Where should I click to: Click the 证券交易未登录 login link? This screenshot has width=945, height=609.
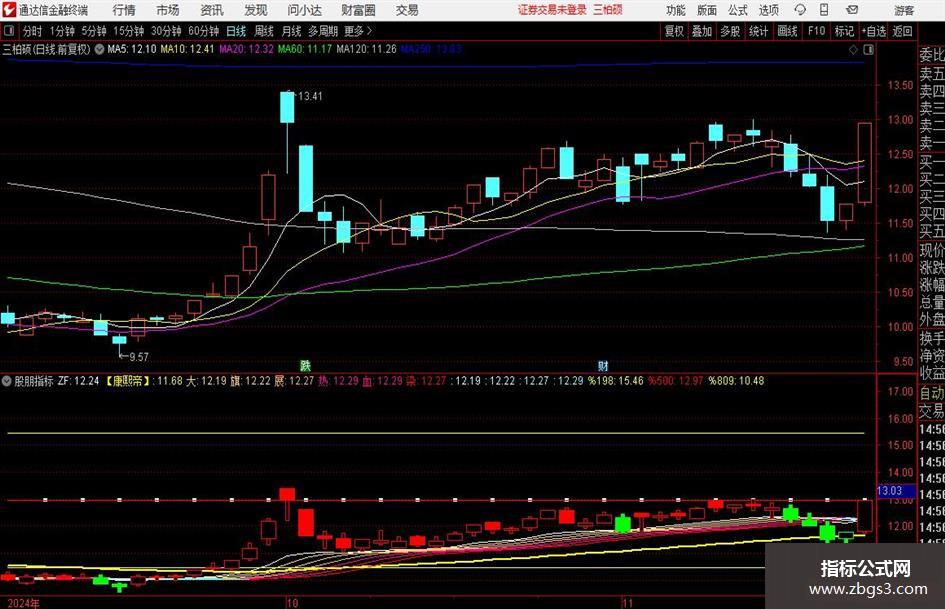pyautogui.click(x=552, y=10)
